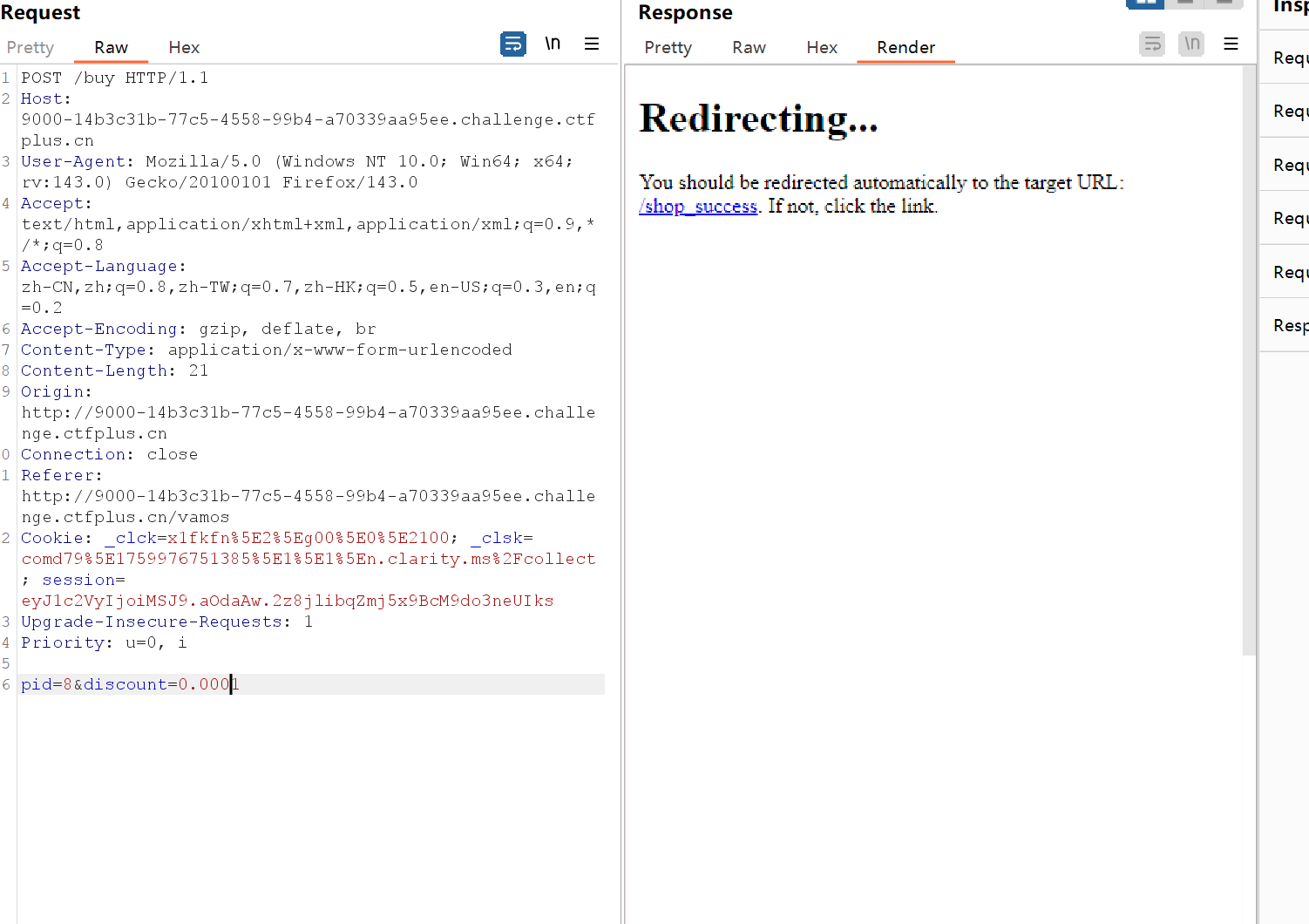This screenshot has height=924, width=1309.
Task: Open the Hex tab in the Request panel
Action: click(x=184, y=48)
